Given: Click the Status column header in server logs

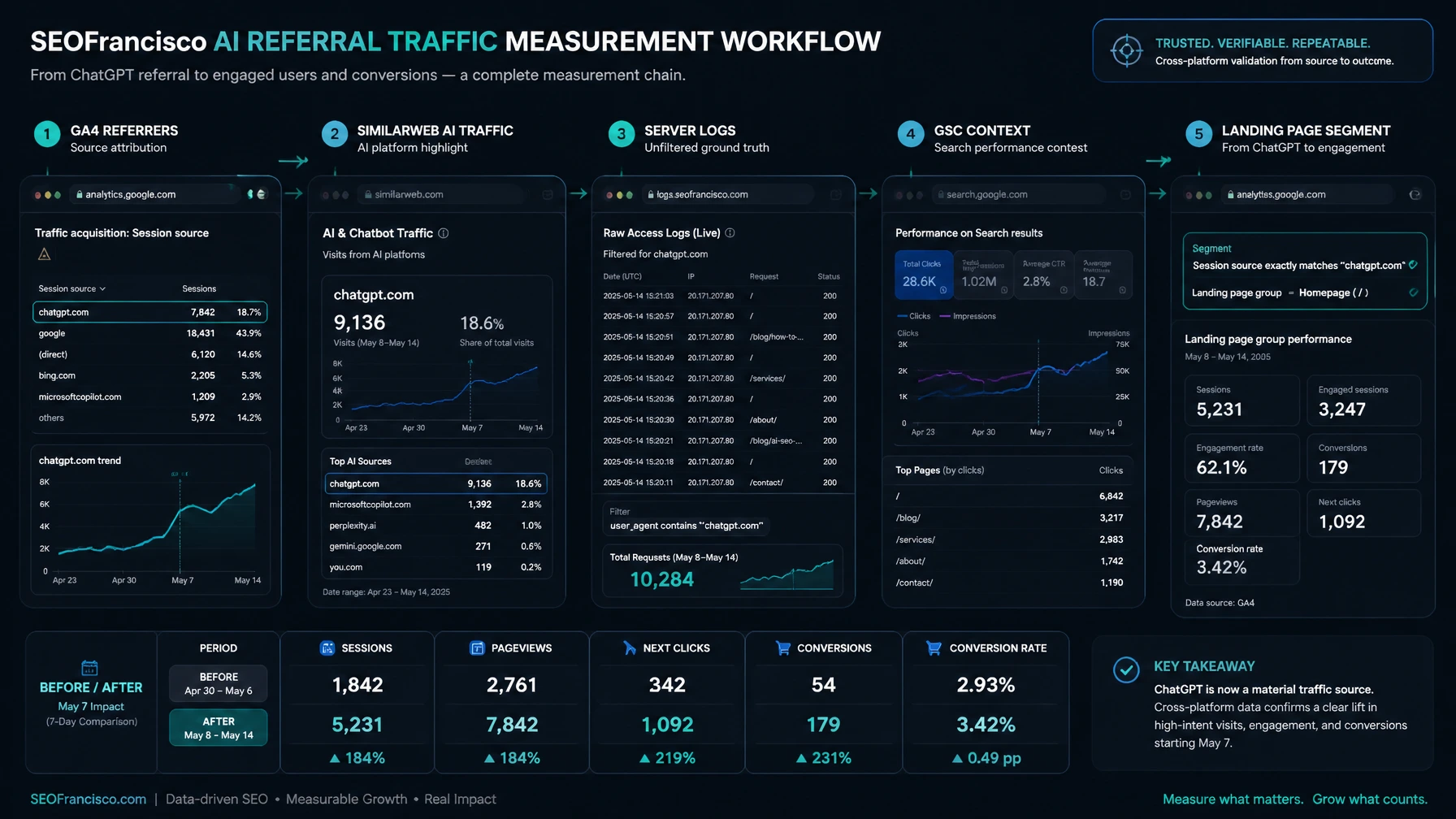Looking at the screenshot, I should pyautogui.click(x=829, y=276).
